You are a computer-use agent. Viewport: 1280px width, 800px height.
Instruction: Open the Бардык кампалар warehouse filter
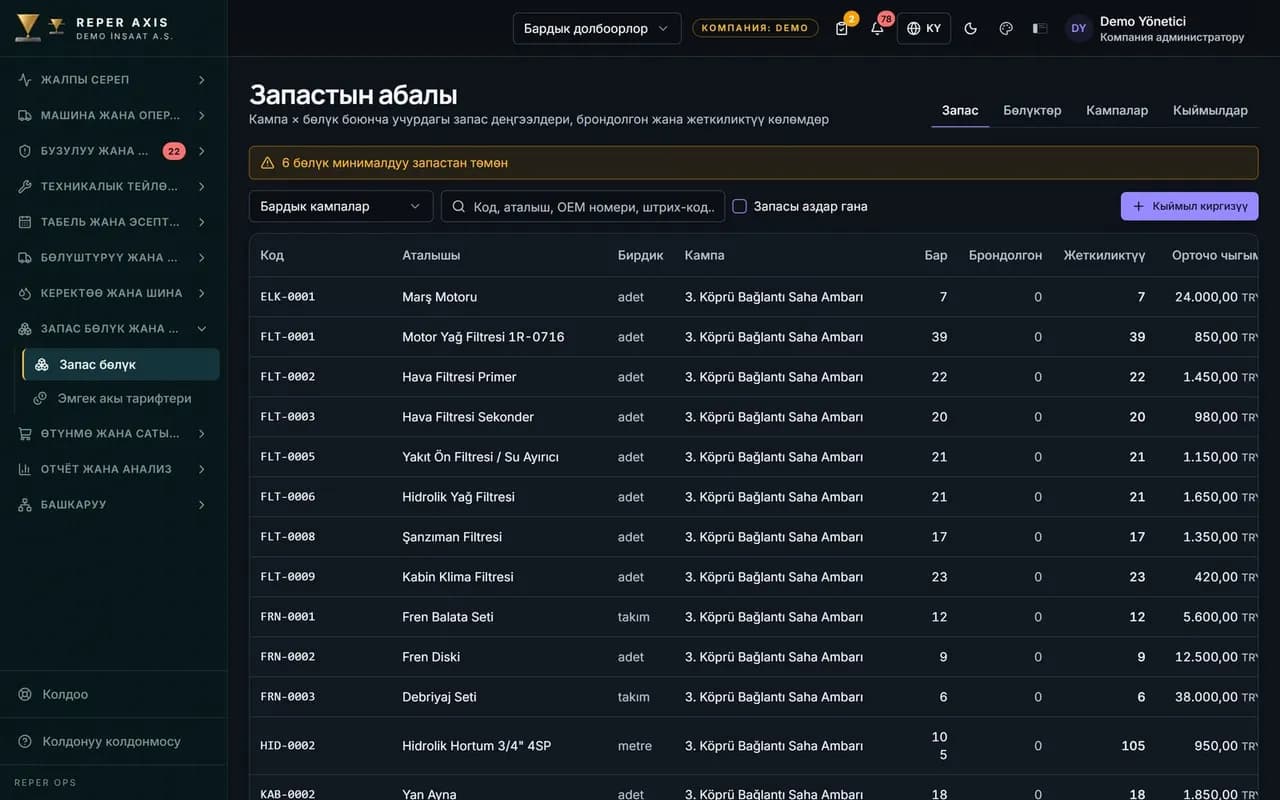(x=341, y=206)
